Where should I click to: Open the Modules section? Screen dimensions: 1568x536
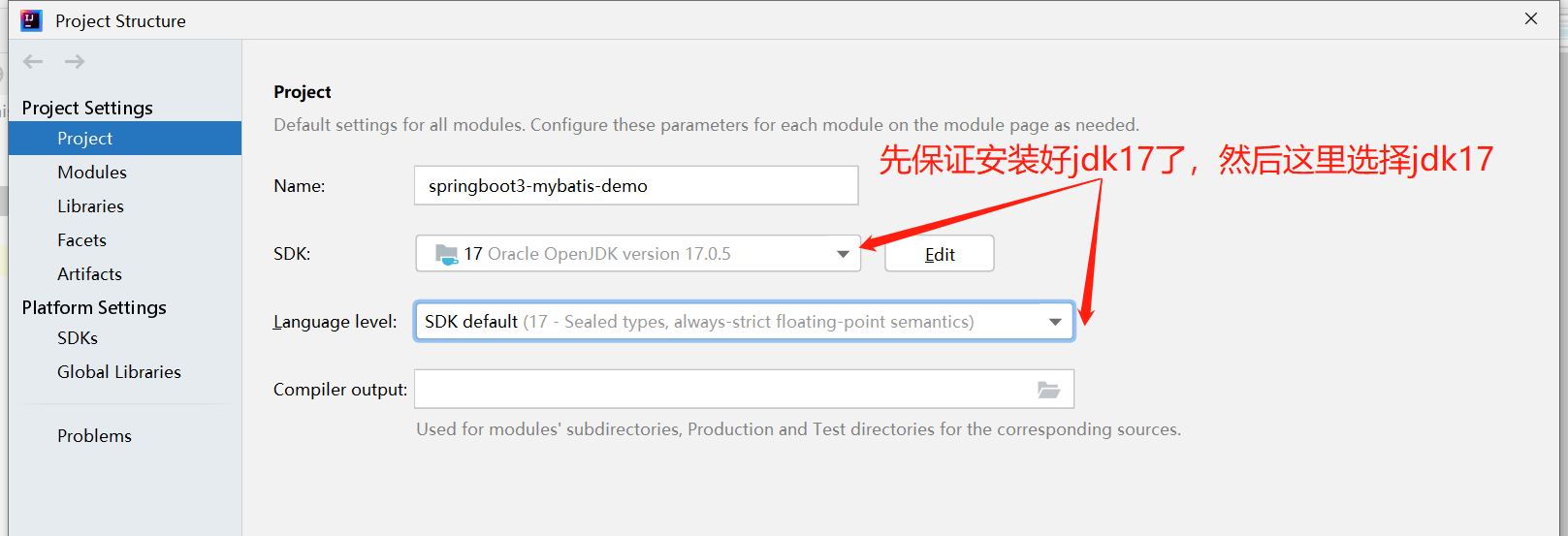point(92,172)
